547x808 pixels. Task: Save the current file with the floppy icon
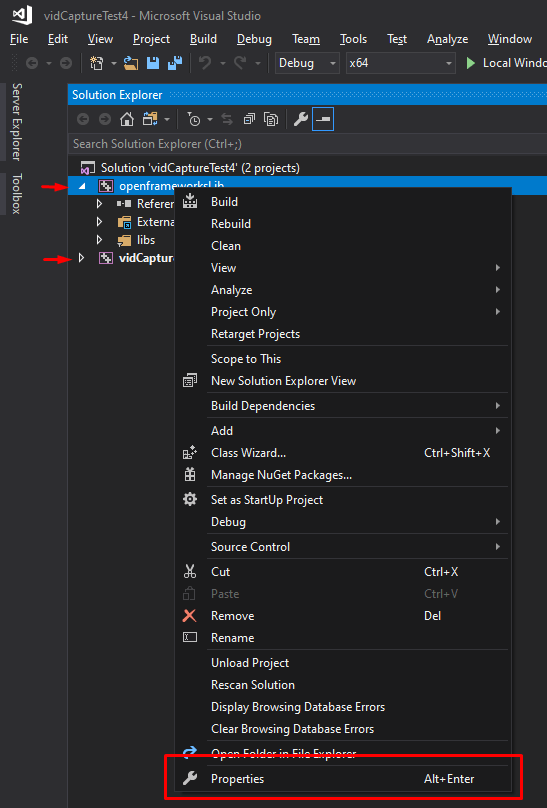[153, 63]
